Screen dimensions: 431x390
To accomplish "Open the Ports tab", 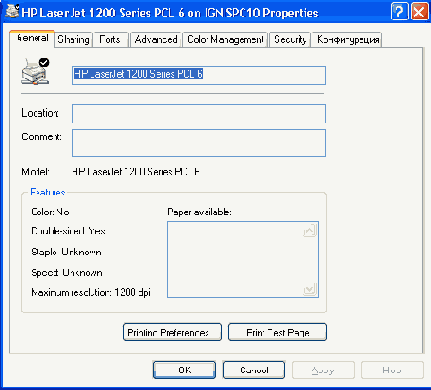I will click(x=110, y=40).
